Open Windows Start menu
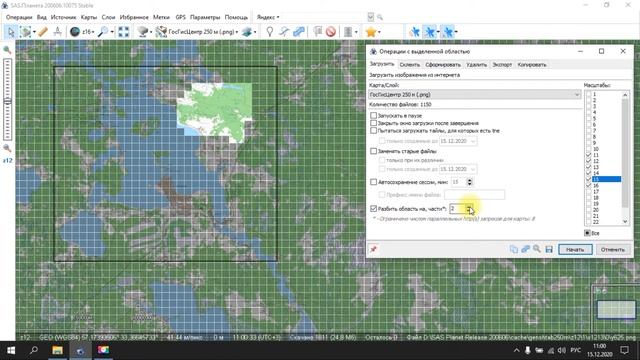This screenshot has width=640, height=360. click(11, 350)
